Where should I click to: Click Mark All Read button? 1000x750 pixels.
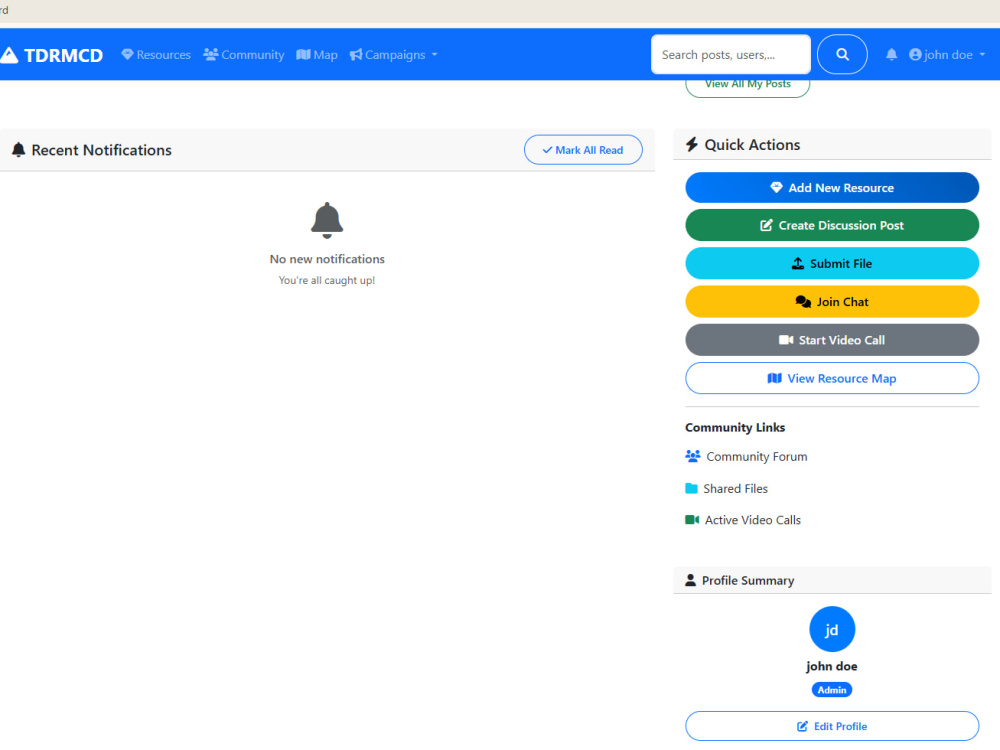tap(583, 150)
